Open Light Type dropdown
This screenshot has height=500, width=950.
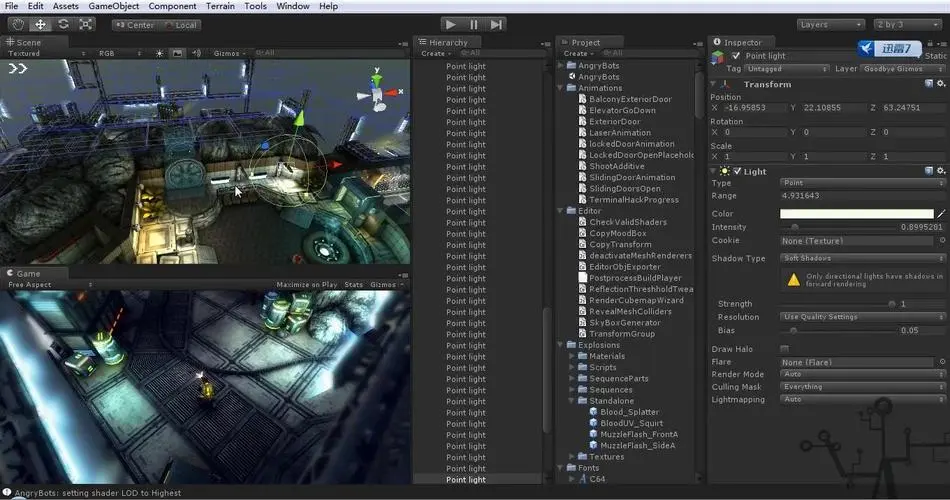point(863,182)
